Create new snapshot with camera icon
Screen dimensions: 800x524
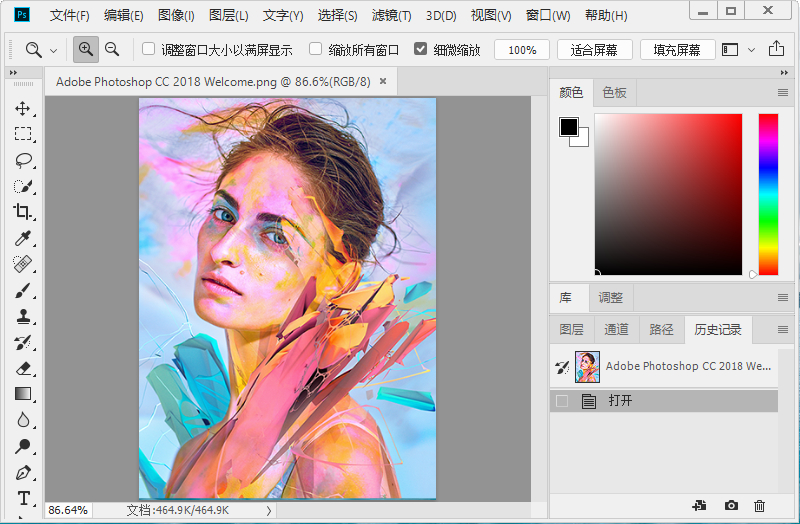coord(731,507)
